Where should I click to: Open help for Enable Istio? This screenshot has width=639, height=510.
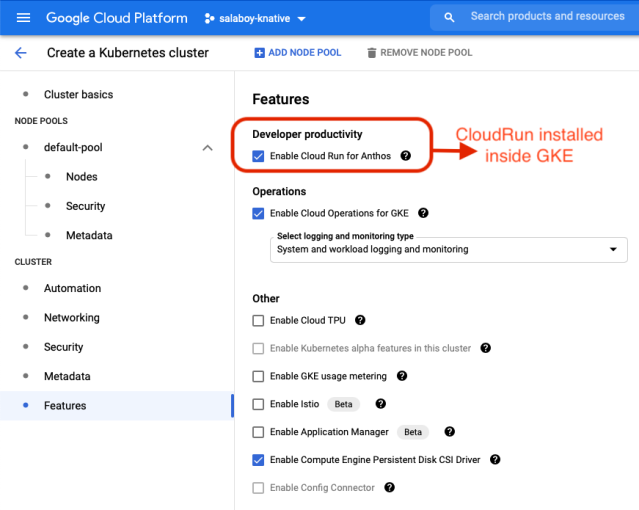[381, 404]
